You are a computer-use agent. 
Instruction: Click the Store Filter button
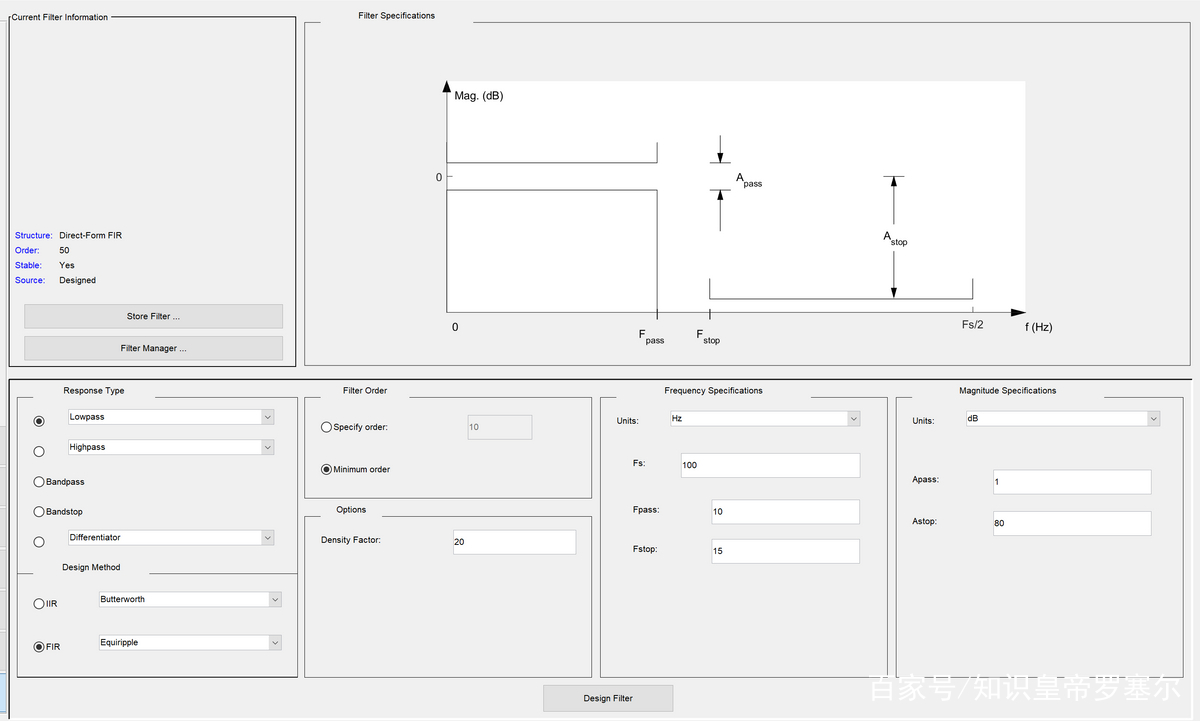click(153, 316)
